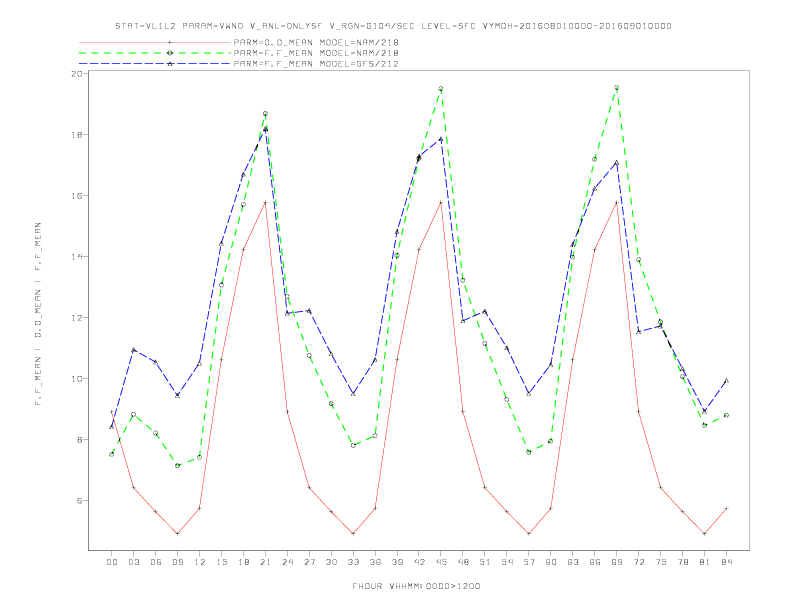This screenshot has height=612, width=792.
Task: Click x-axis forecast hour tick 51
Action: coord(485,562)
